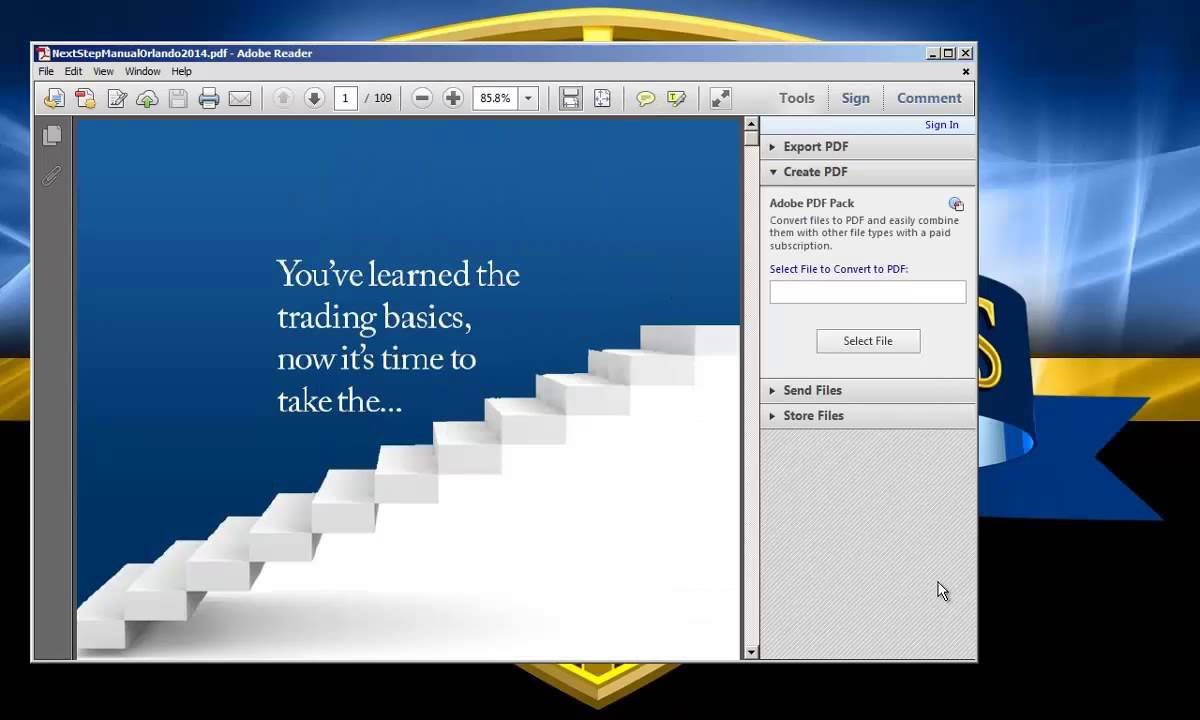Click the Save floppy disk icon
Image resolution: width=1200 pixels, height=720 pixels.
point(178,98)
